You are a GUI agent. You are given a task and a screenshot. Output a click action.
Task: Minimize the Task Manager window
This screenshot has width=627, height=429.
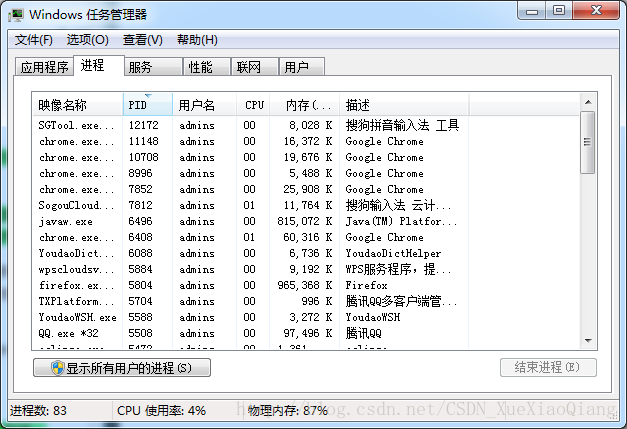(x=532, y=11)
